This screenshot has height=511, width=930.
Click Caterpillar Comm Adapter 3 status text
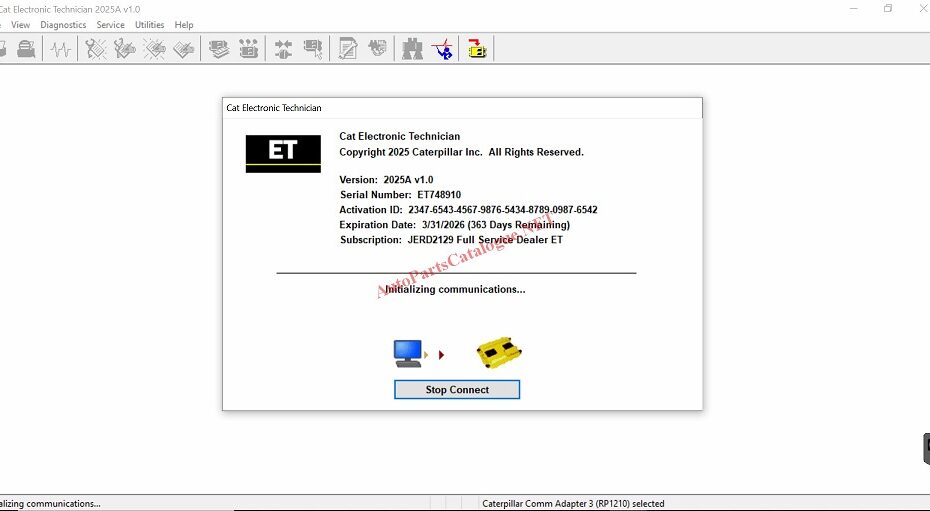click(573, 504)
